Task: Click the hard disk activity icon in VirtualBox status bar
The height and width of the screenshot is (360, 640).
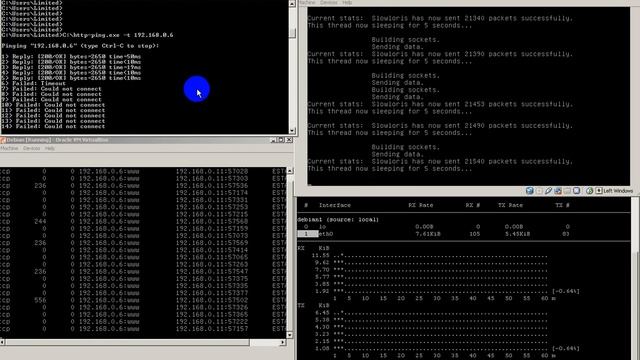Action: (529, 191)
